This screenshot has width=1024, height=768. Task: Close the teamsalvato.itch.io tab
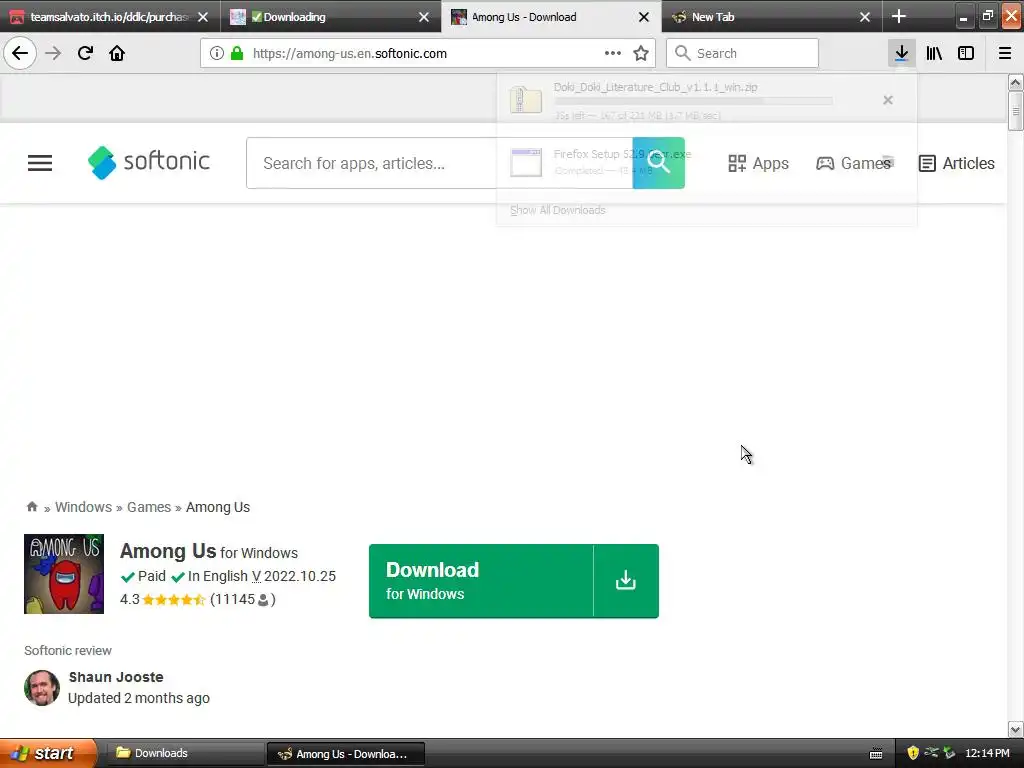[203, 17]
